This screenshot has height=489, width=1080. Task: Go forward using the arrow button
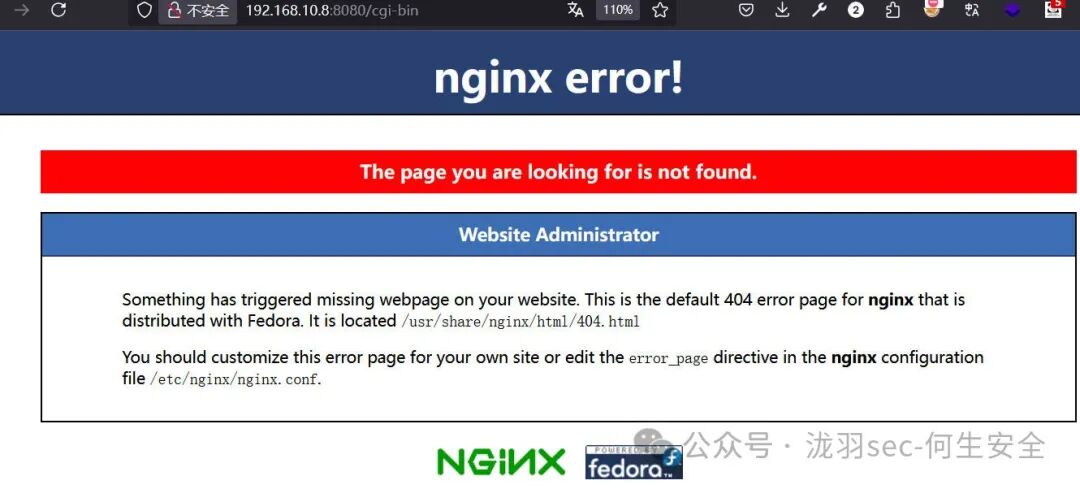(21, 10)
